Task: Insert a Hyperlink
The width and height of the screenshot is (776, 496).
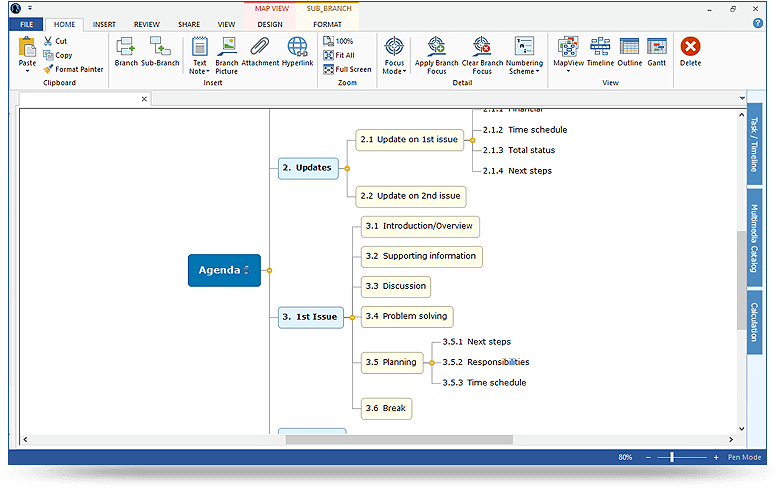Action: [297, 51]
